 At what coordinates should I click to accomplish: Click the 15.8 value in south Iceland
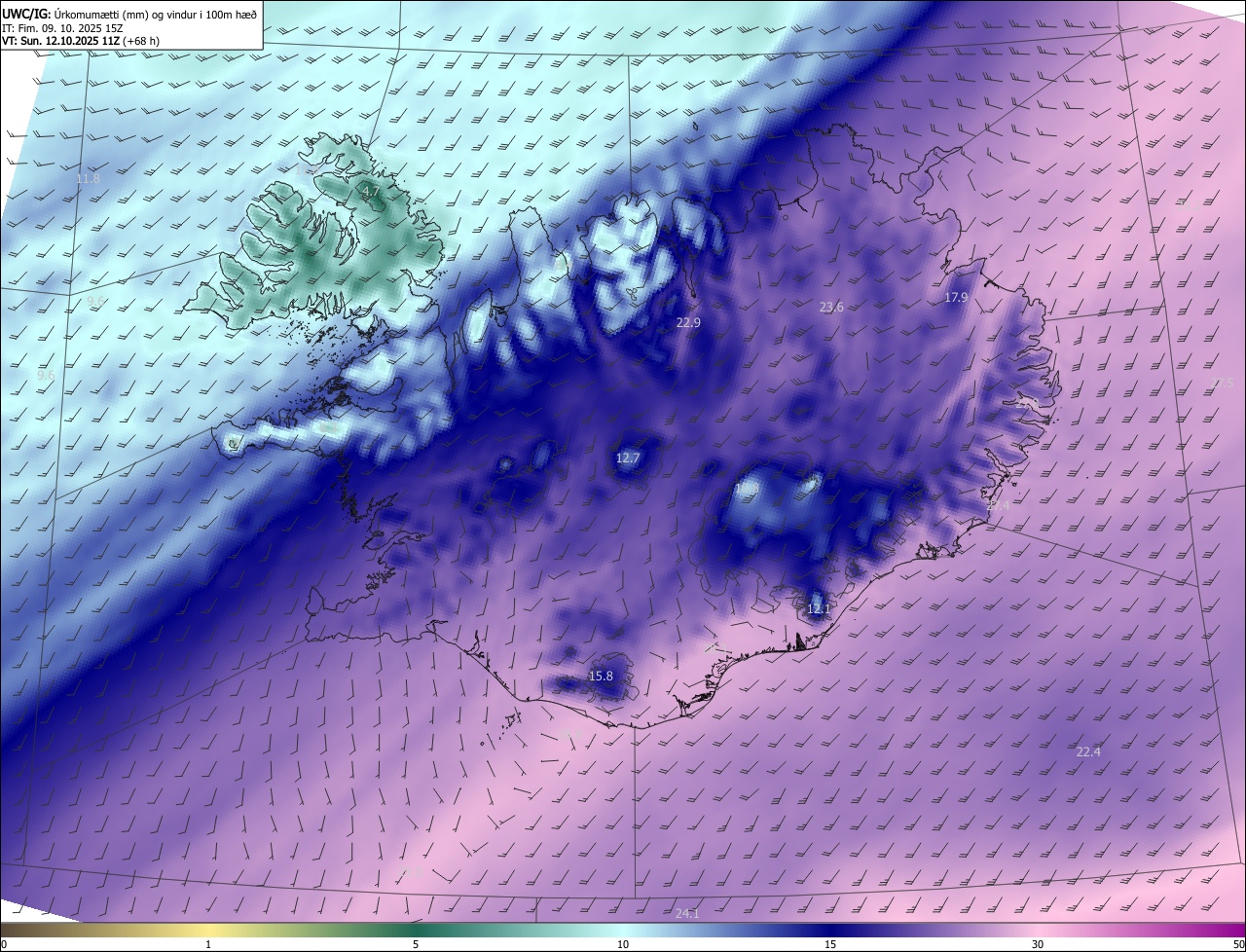pos(601,676)
